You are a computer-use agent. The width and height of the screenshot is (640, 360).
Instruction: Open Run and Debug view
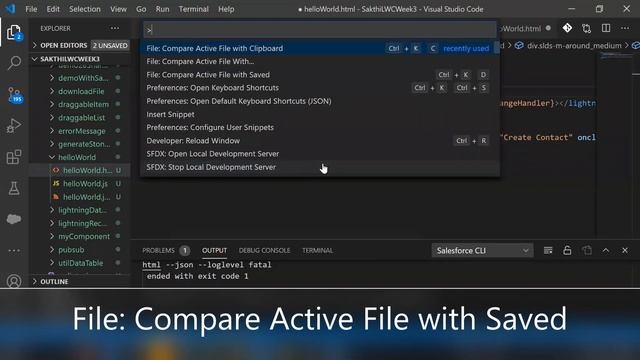coord(14,126)
